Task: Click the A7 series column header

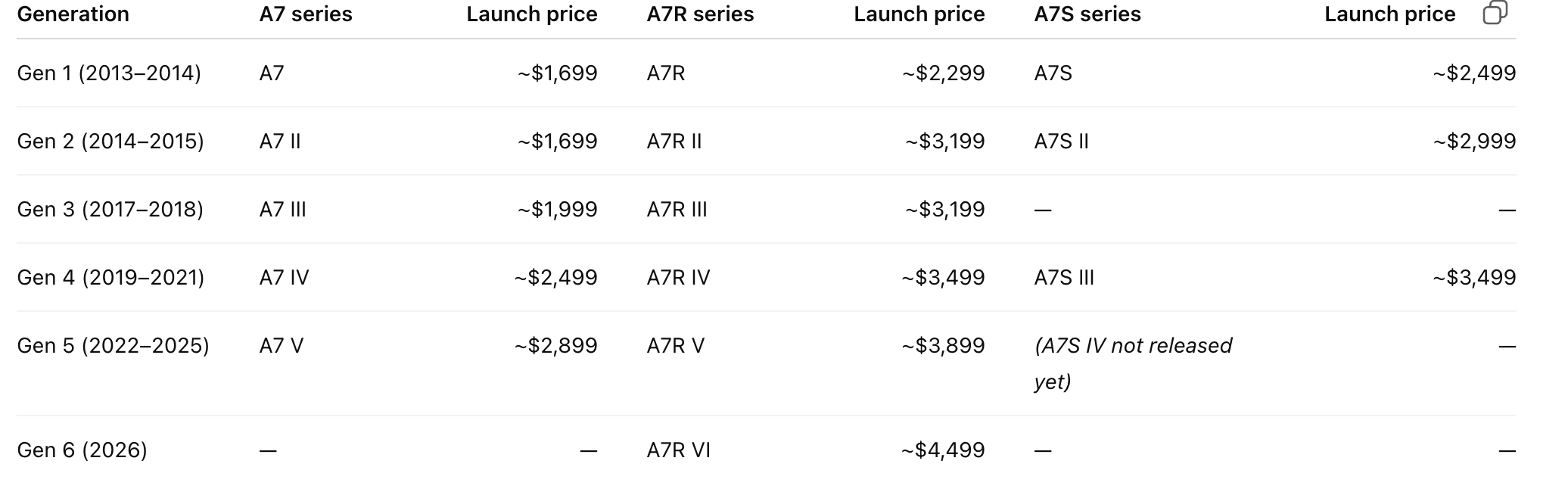Action: pos(306,14)
